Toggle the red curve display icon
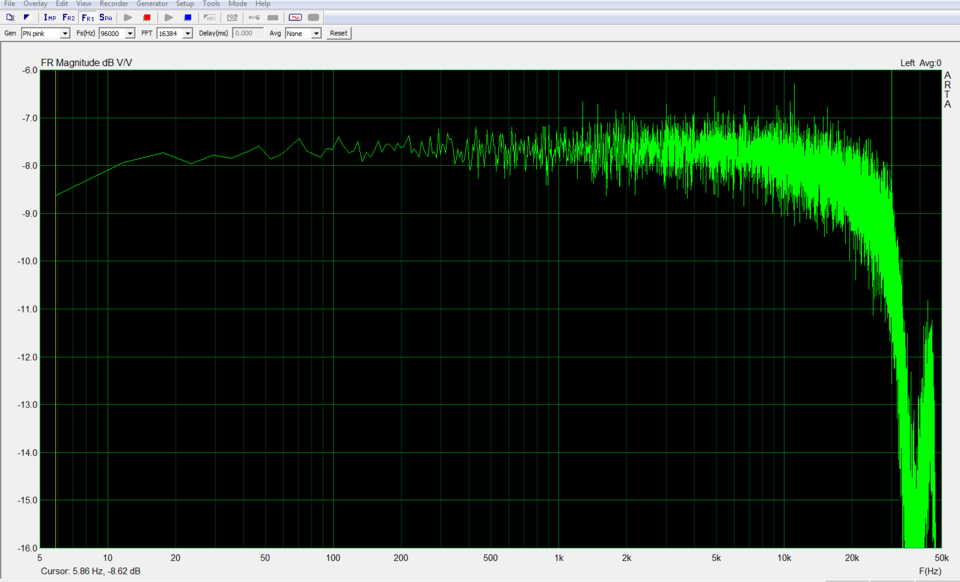 295,18
